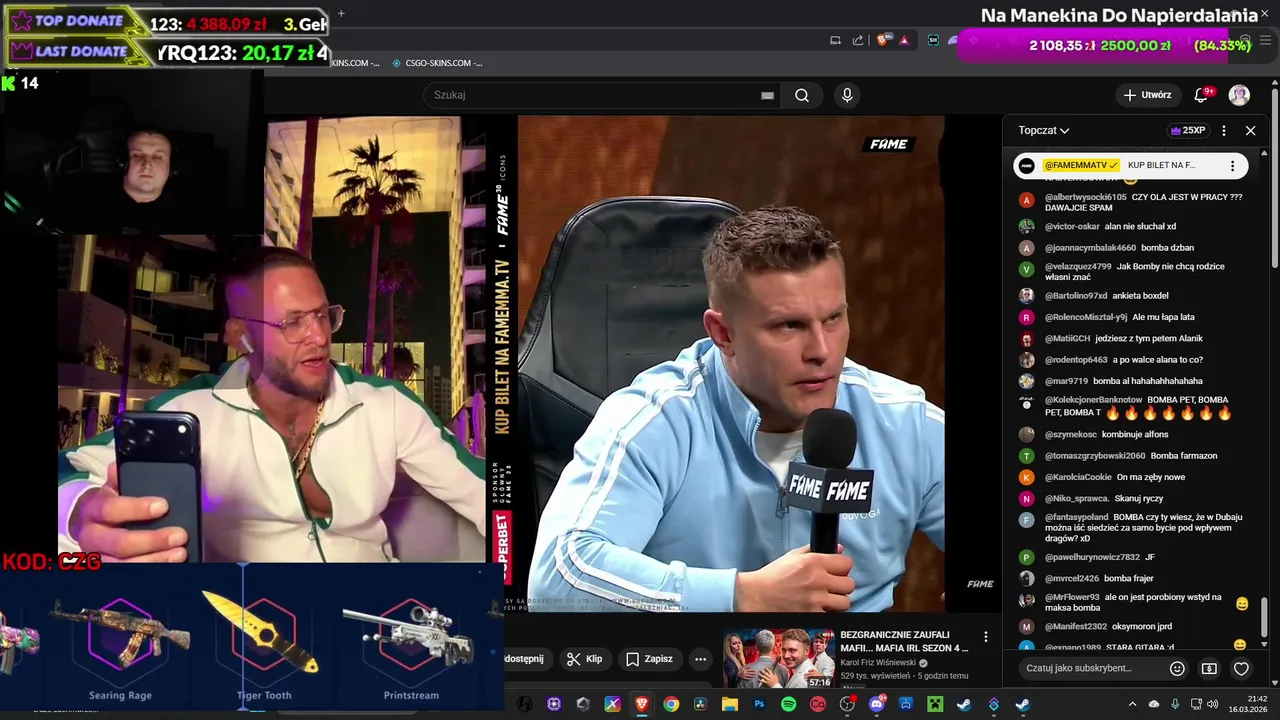Click the on-screen keyboard icon in search box
The width and height of the screenshot is (1280, 720).
[767, 95]
